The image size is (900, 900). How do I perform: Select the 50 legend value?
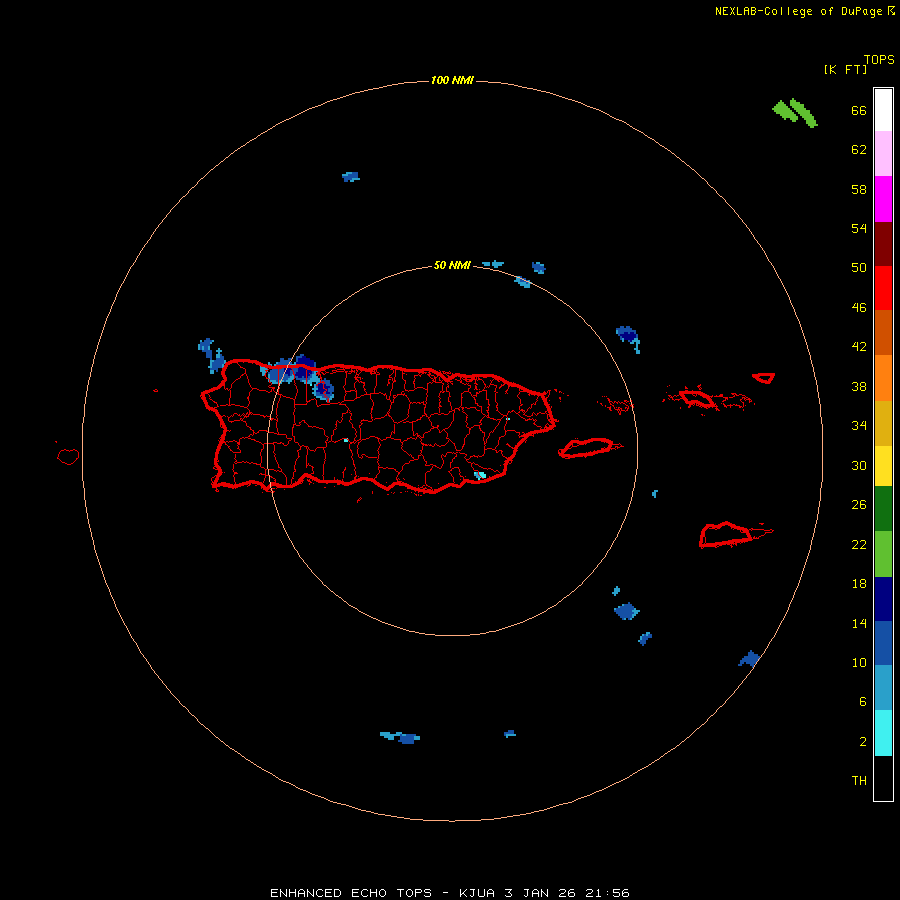pyautogui.click(x=859, y=268)
